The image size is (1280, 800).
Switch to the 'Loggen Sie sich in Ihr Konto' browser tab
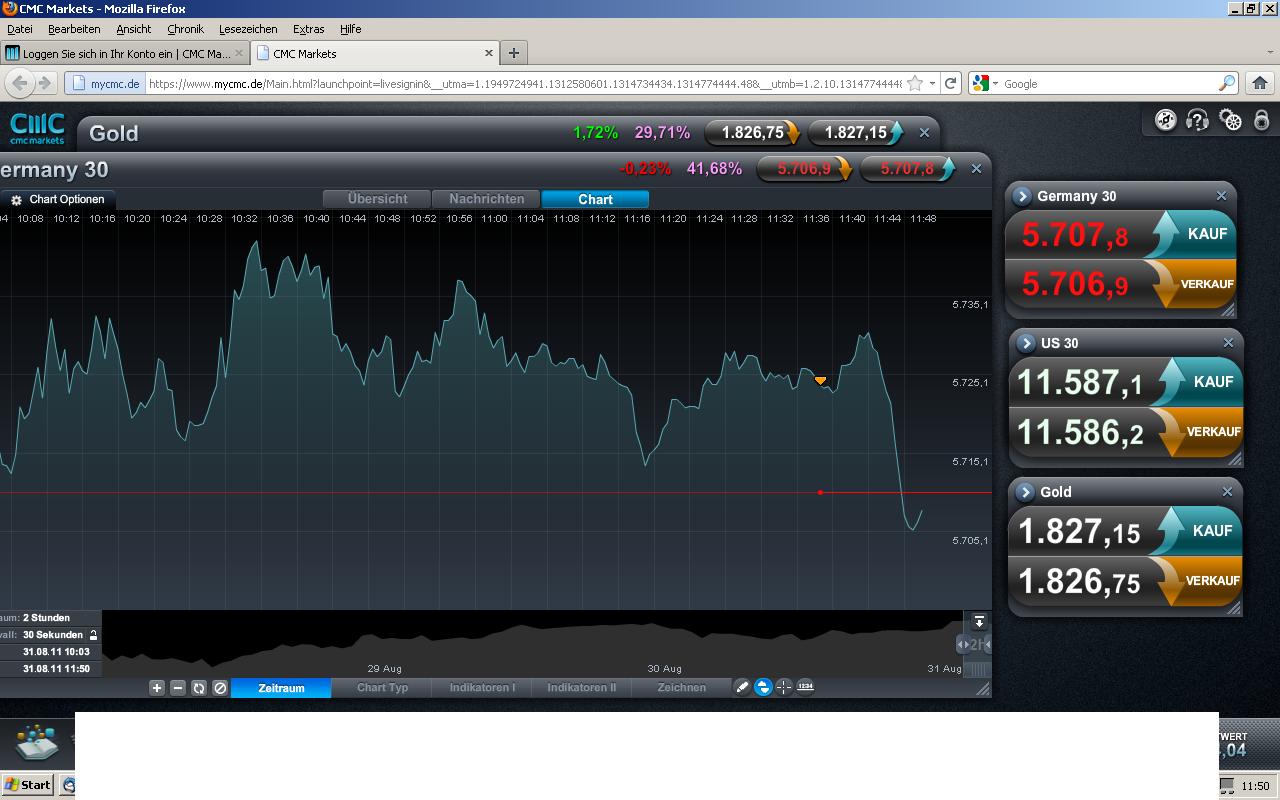(125, 53)
